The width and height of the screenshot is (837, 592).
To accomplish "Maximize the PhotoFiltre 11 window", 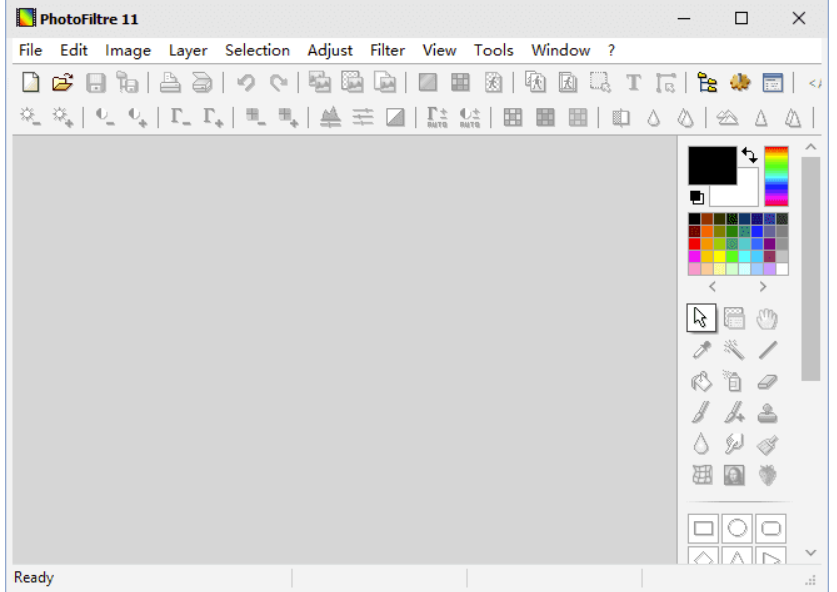I will pos(741,19).
